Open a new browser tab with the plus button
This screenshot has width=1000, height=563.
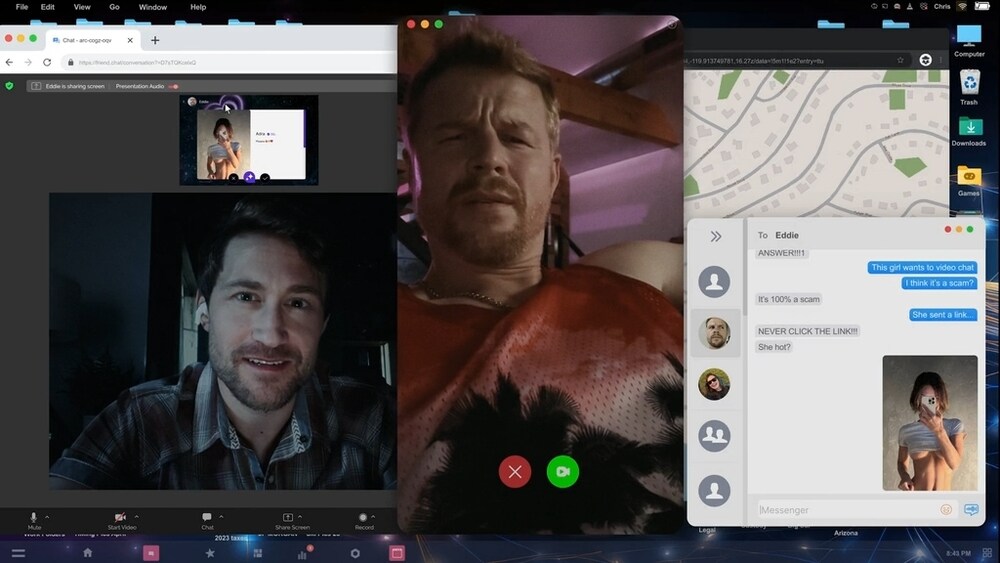[155, 40]
